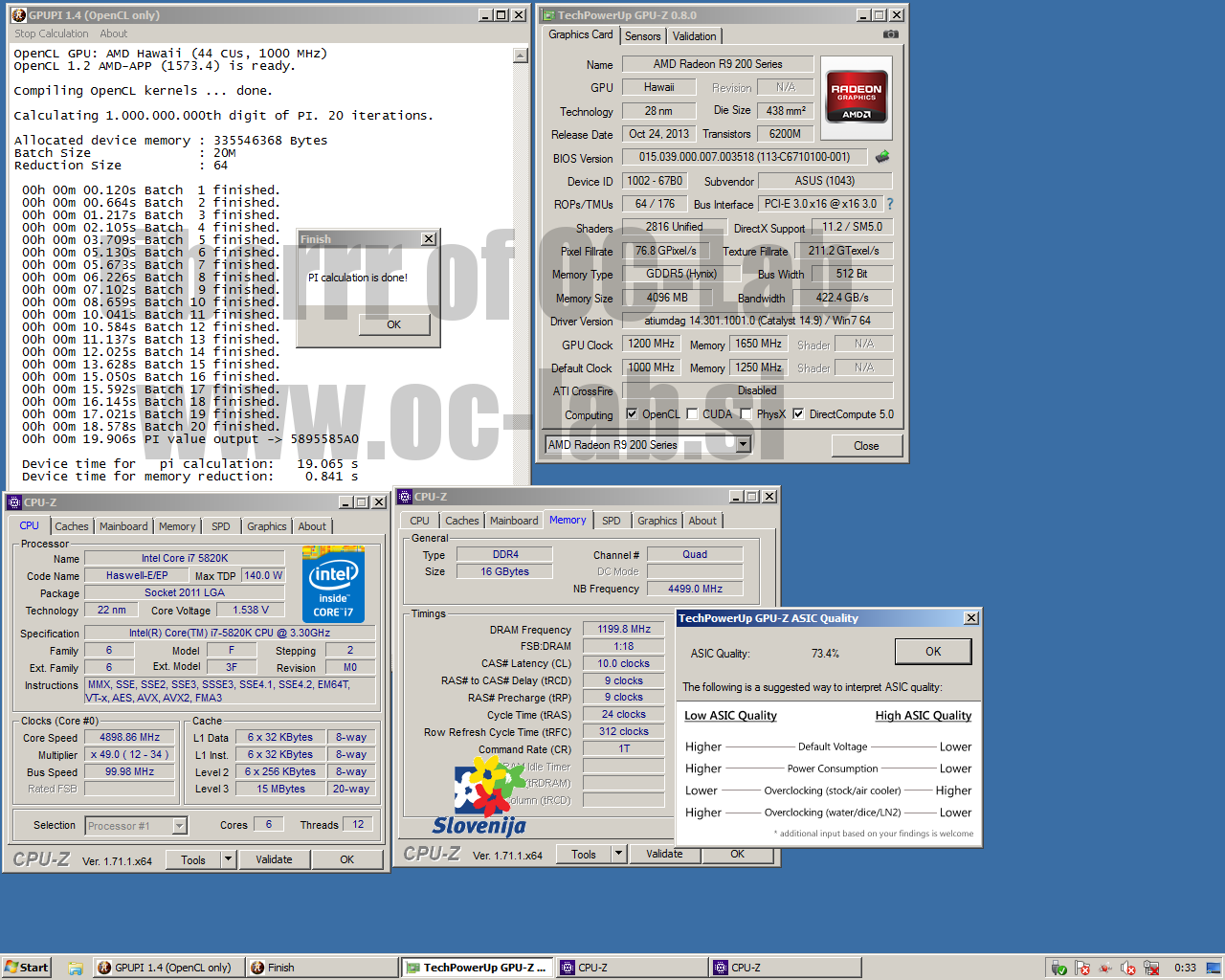Open the Stop Calculation menu in GPUPI

pyautogui.click(x=52, y=33)
